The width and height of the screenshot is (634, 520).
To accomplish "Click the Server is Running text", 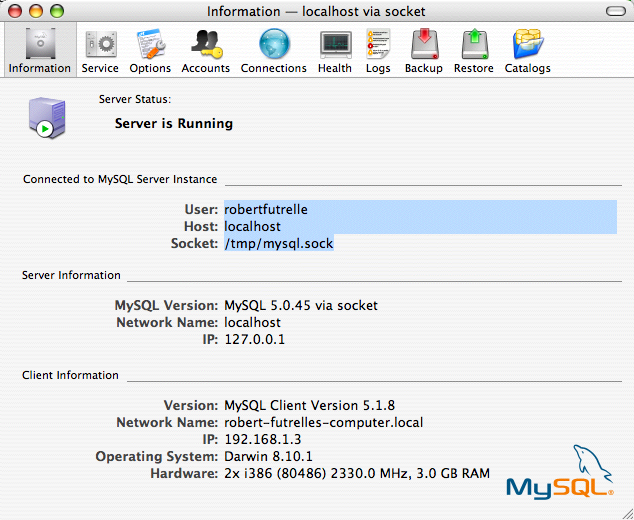I will click(x=174, y=123).
